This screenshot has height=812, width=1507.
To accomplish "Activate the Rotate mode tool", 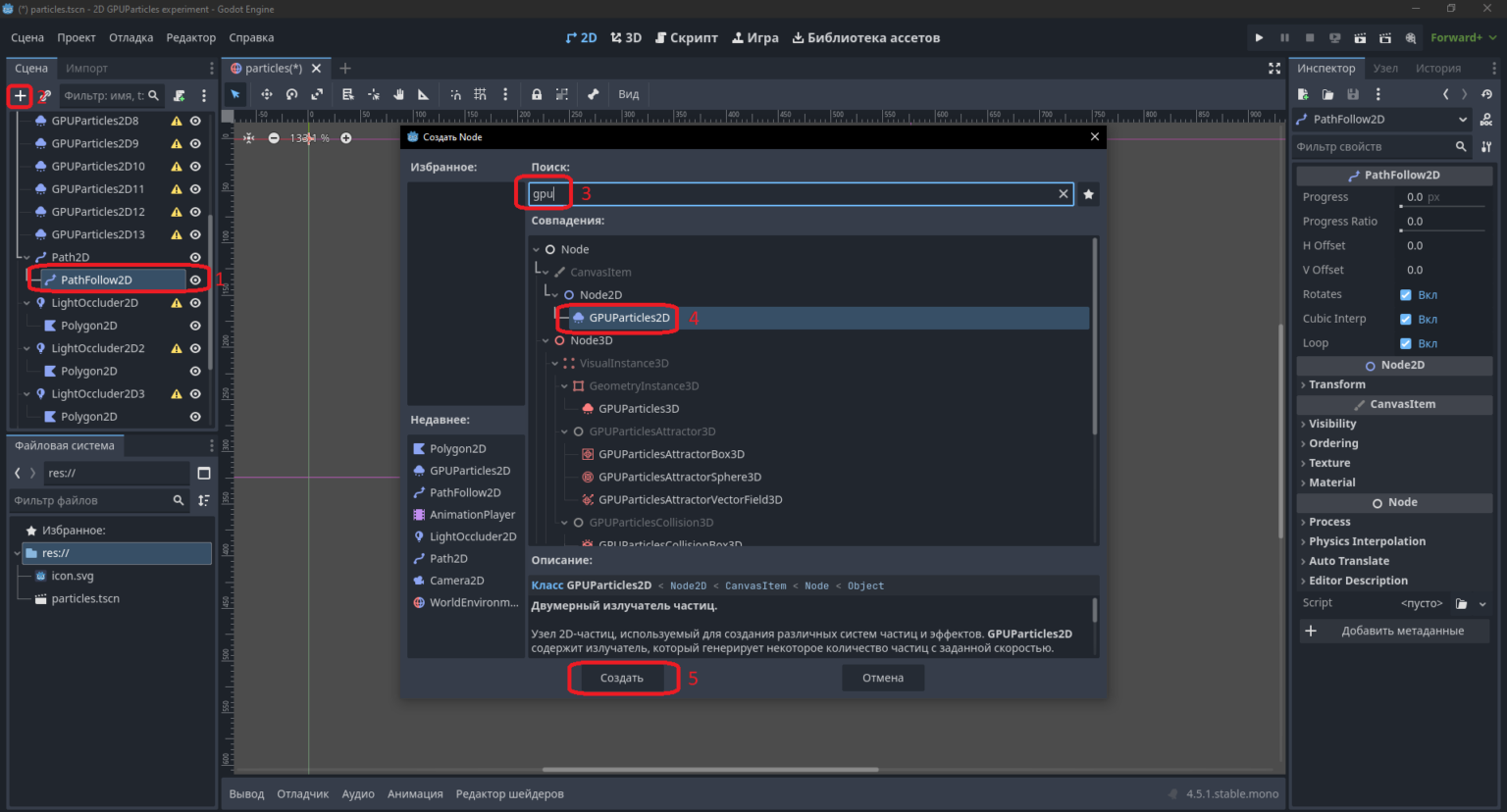I will [x=291, y=94].
